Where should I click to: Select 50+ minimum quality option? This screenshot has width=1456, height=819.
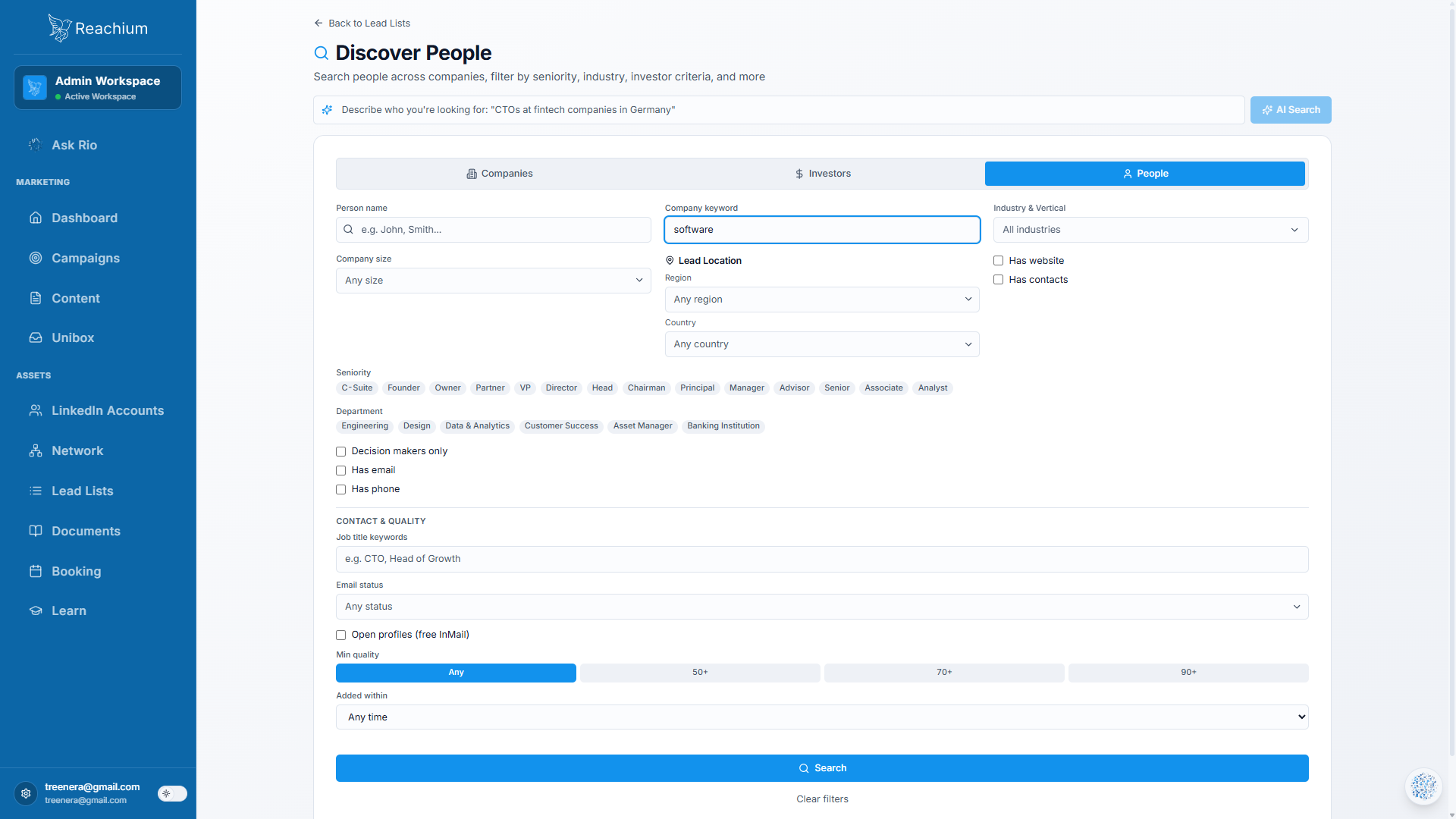click(x=700, y=673)
